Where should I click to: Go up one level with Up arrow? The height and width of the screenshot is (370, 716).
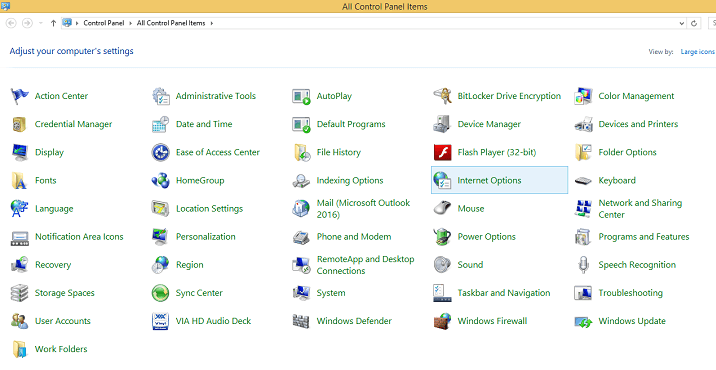(x=53, y=23)
